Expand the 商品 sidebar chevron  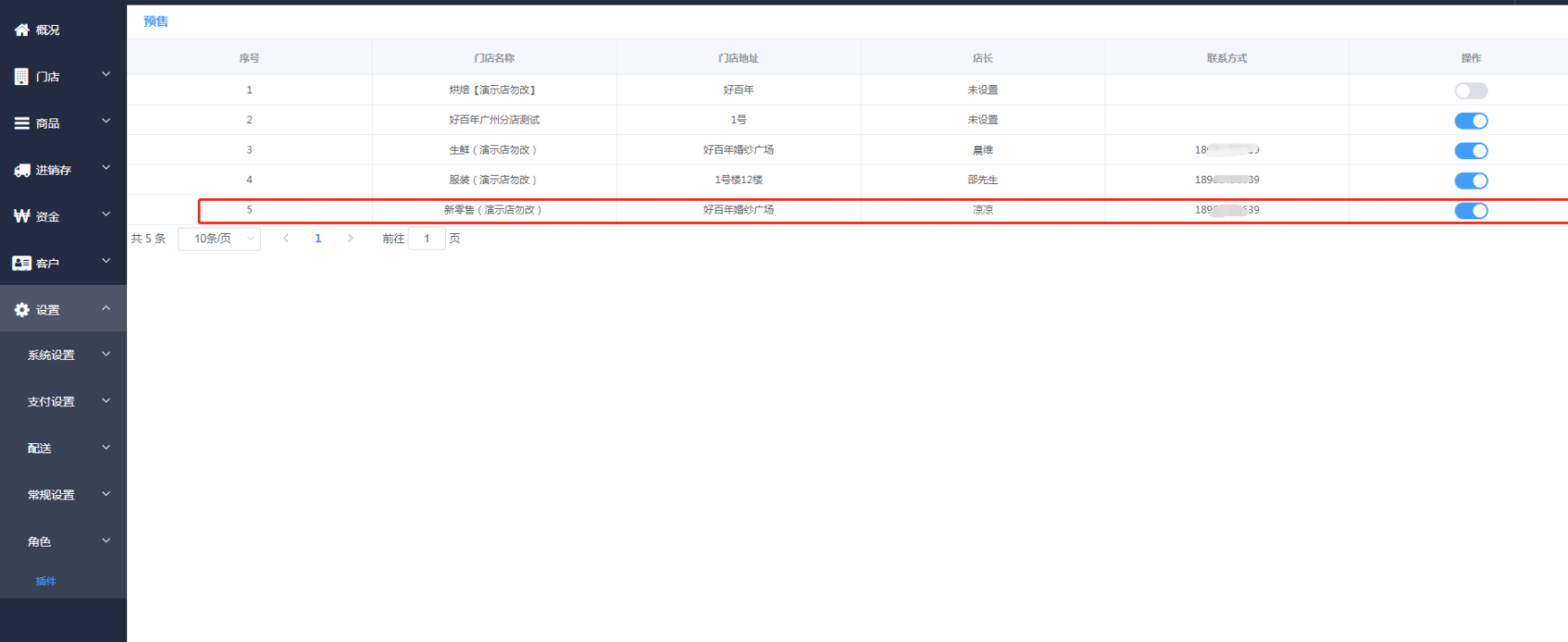pyautogui.click(x=106, y=121)
